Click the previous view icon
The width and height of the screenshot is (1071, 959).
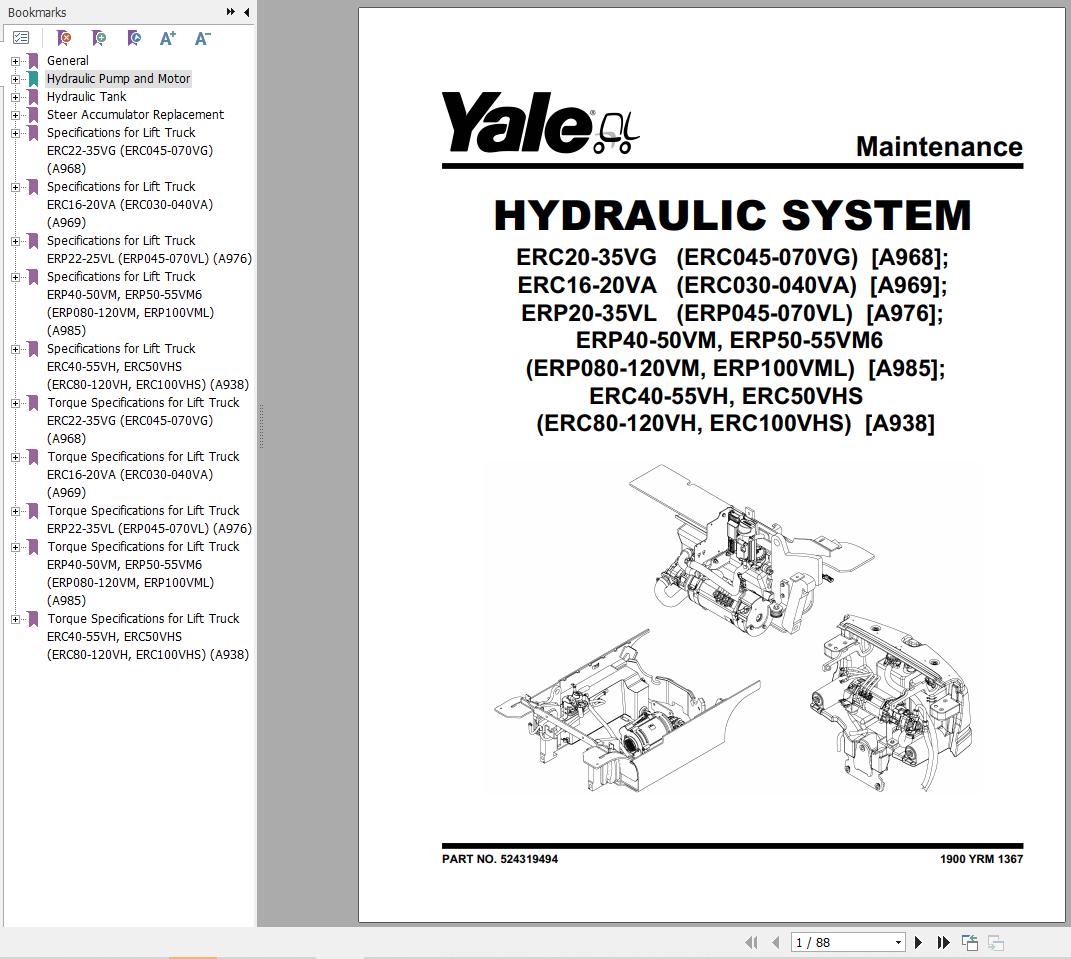(x=970, y=943)
